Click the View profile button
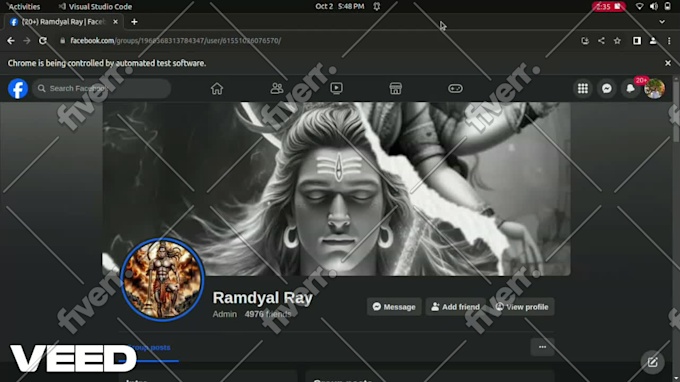680x382 pixels. coord(522,307)
